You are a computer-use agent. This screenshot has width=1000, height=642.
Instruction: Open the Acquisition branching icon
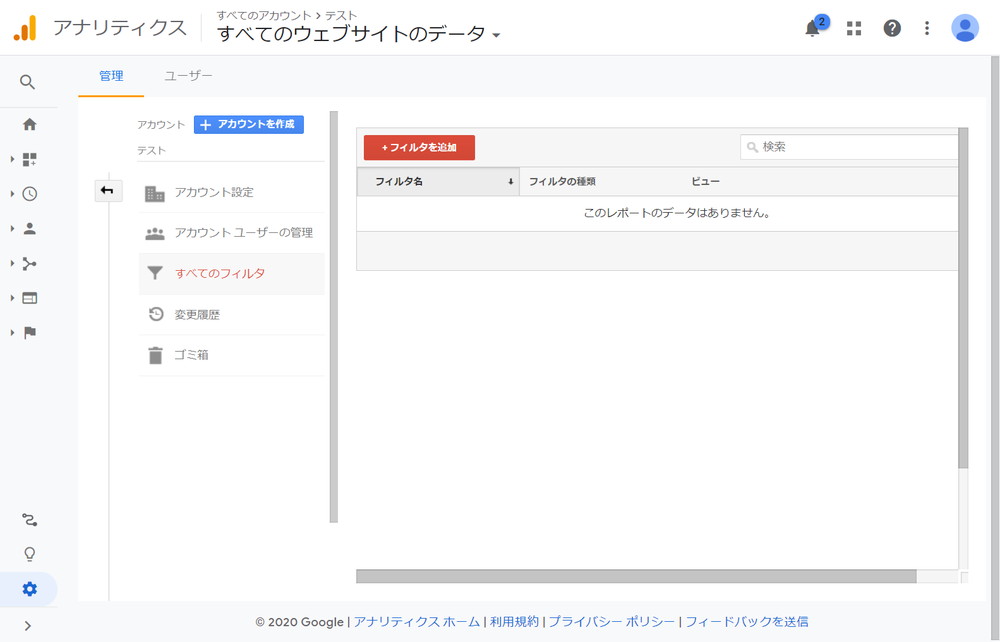[29, 263]
